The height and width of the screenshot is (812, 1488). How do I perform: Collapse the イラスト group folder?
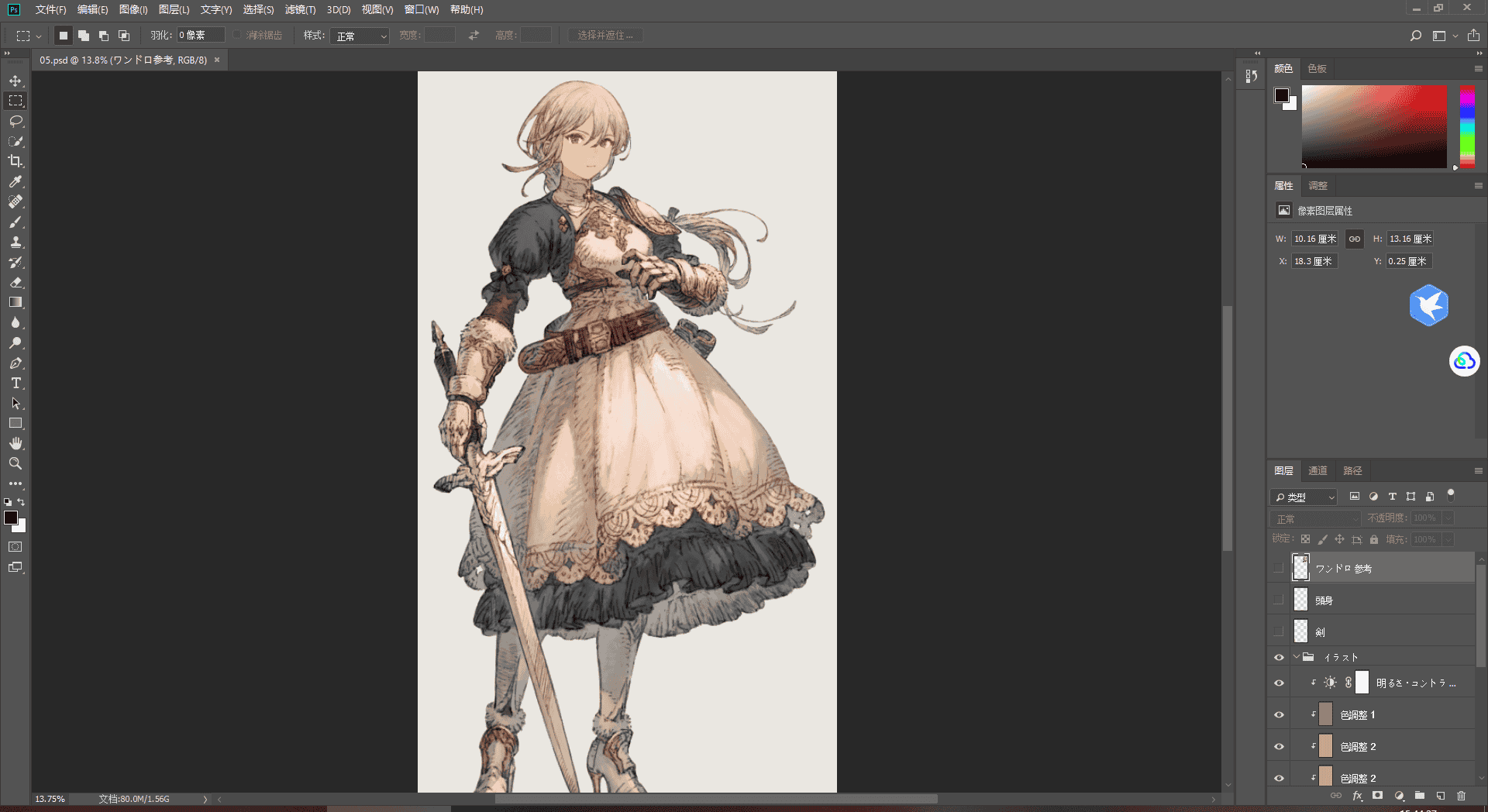[x=1297, y=657]
